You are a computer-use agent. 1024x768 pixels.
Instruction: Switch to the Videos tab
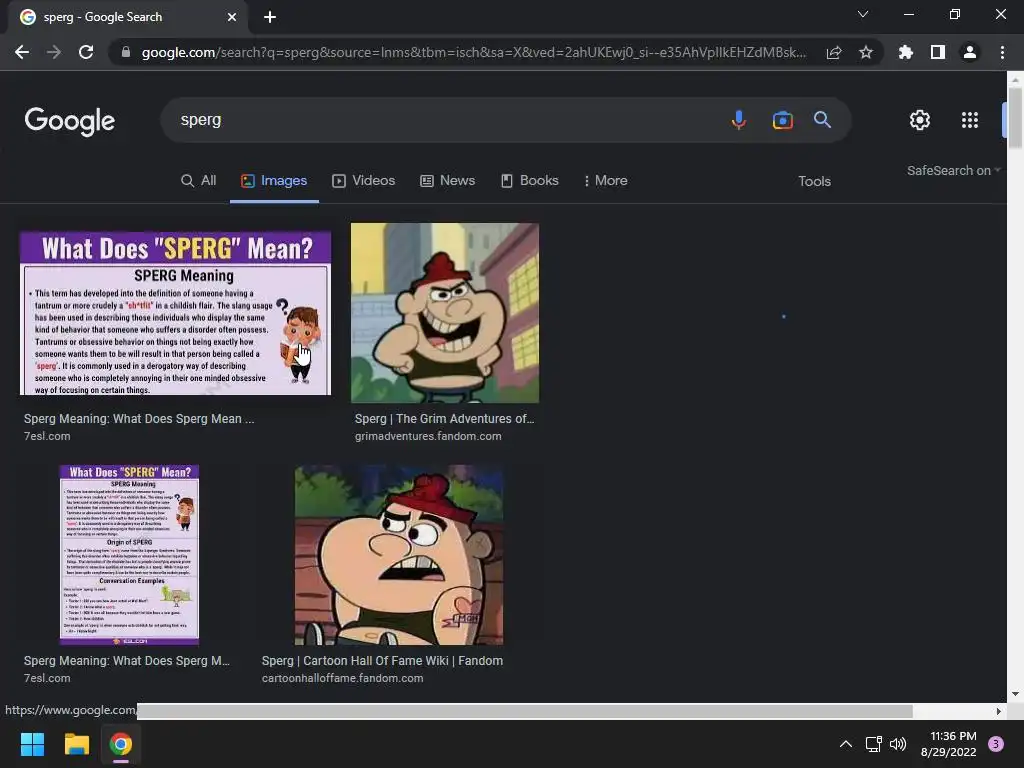(x=364, y=181)
